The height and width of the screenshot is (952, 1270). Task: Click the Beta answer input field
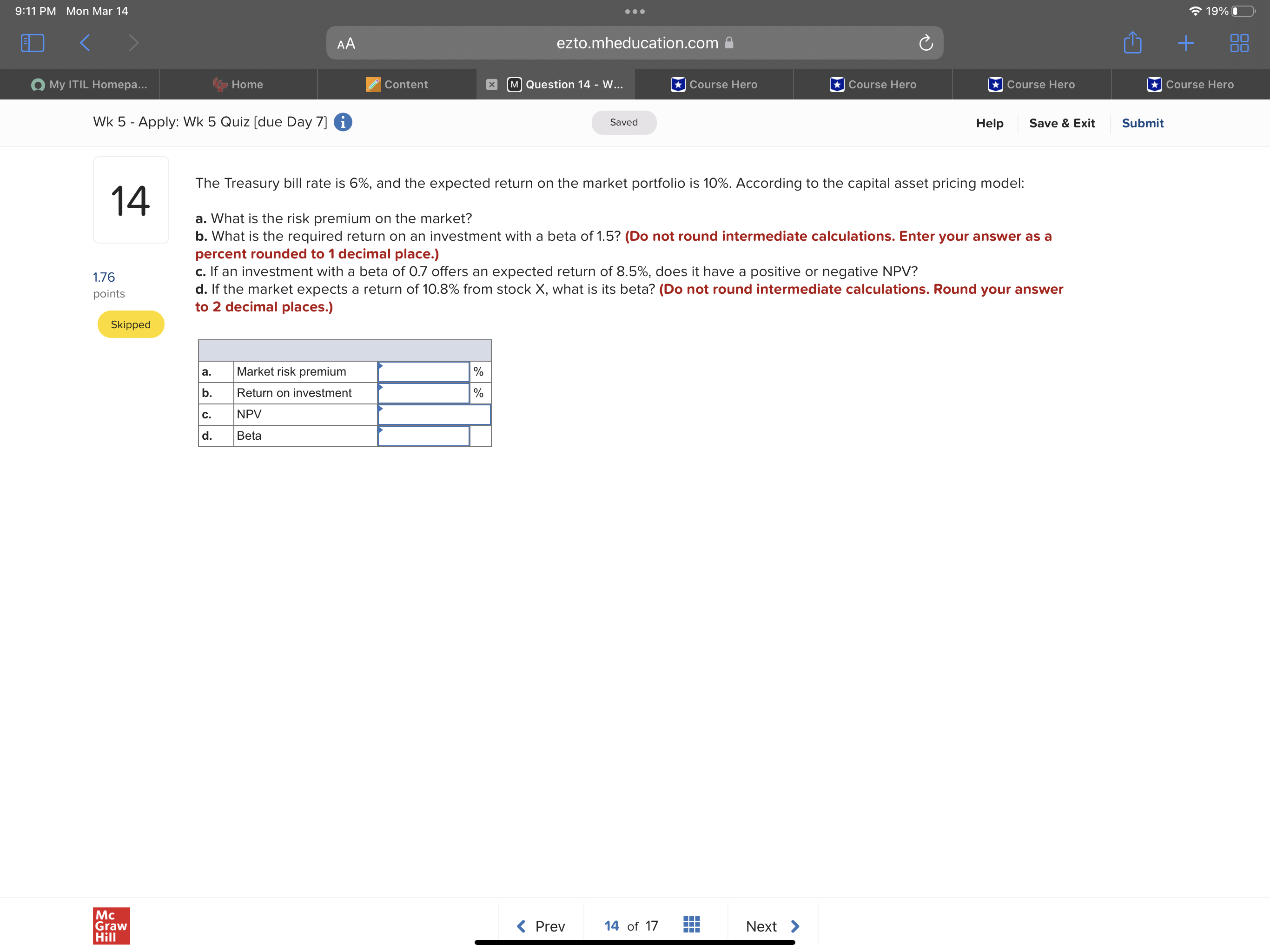pos(423,436)
